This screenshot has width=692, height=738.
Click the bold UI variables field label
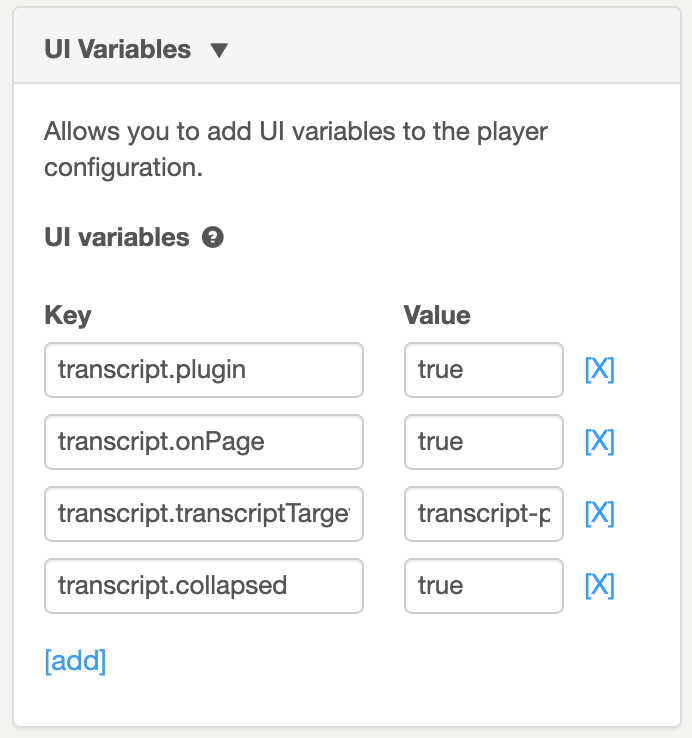[117, 237]
